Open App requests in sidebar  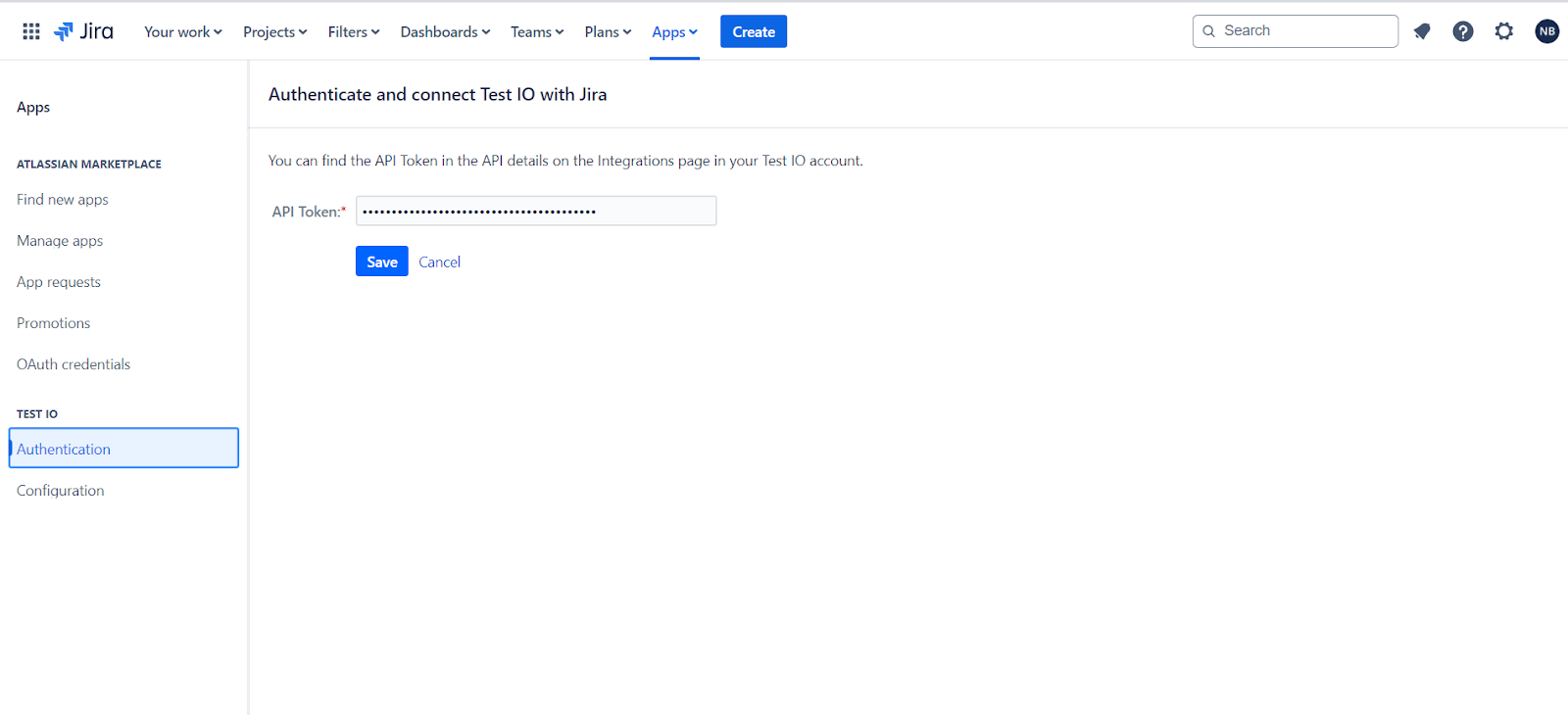tap(59, 281)
